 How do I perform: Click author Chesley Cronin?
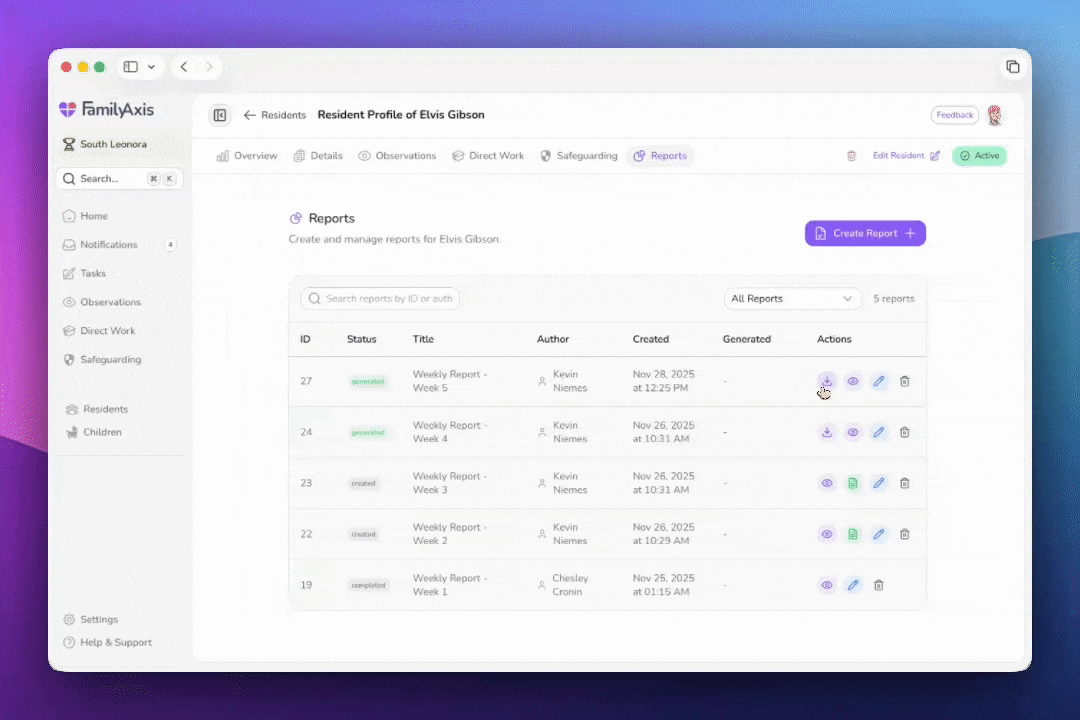[570, 585]
